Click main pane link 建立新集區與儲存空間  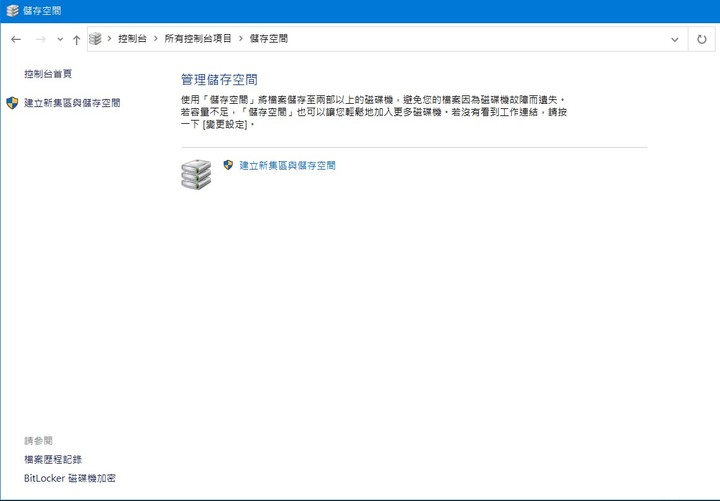[x=287, y=165]
